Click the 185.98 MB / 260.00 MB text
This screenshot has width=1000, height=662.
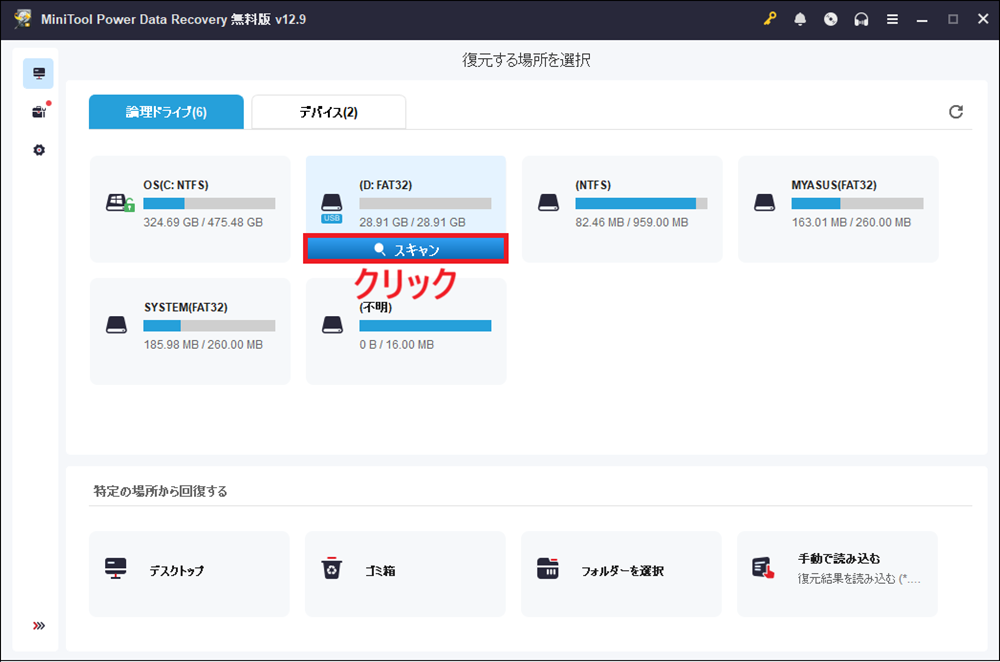(203, 344)
